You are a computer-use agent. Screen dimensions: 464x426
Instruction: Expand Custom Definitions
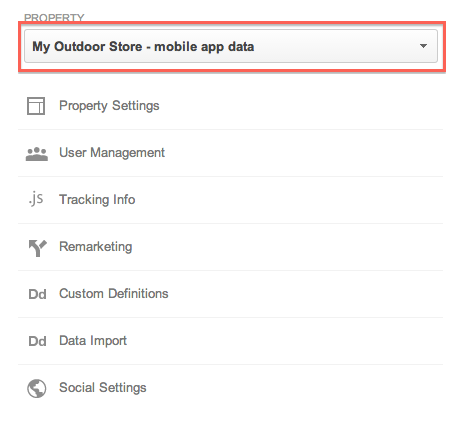coord(114,294)
